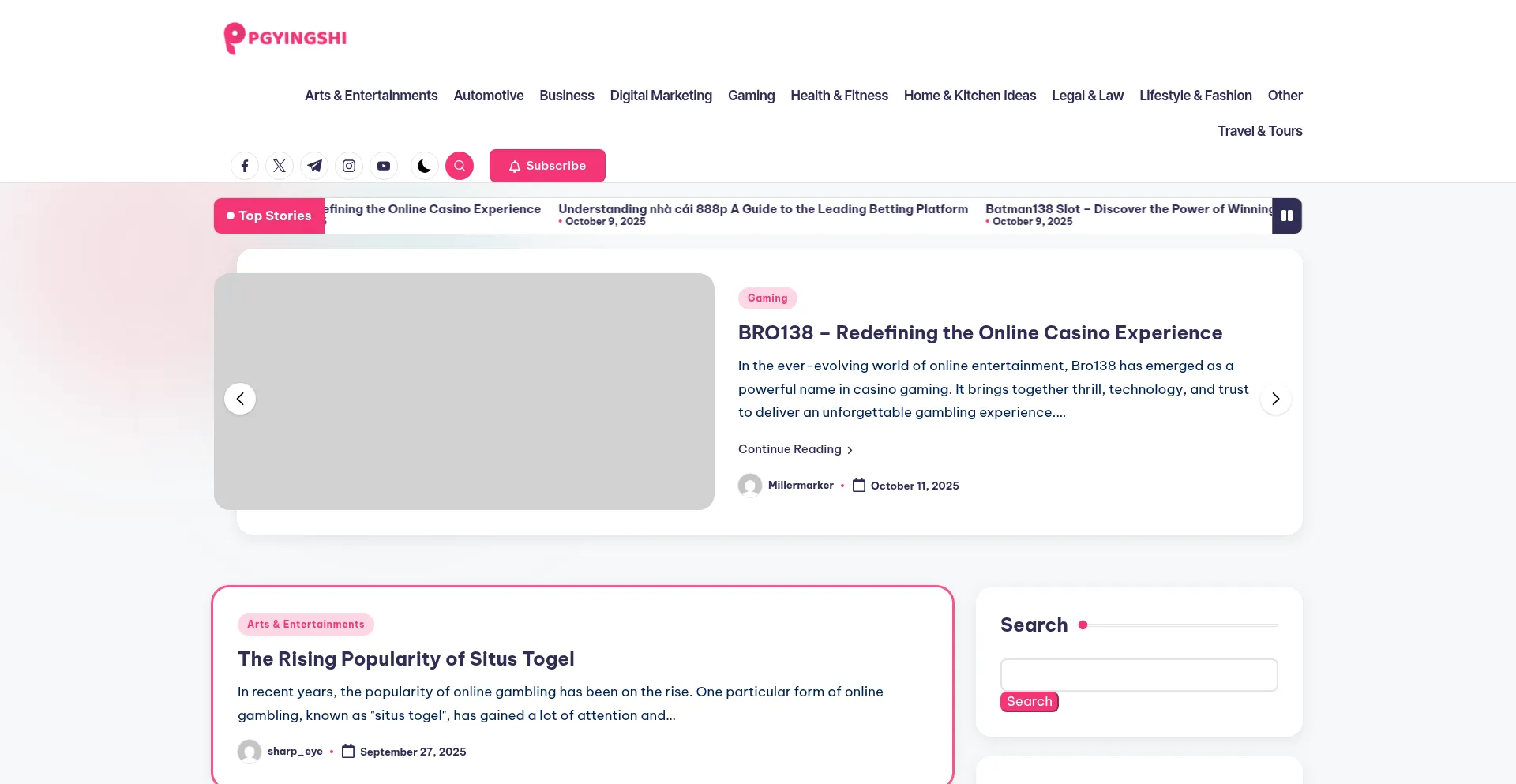Click the sidebar search text field
The width and height of the screenshot is (1516, 784).
click(1139, 675)
